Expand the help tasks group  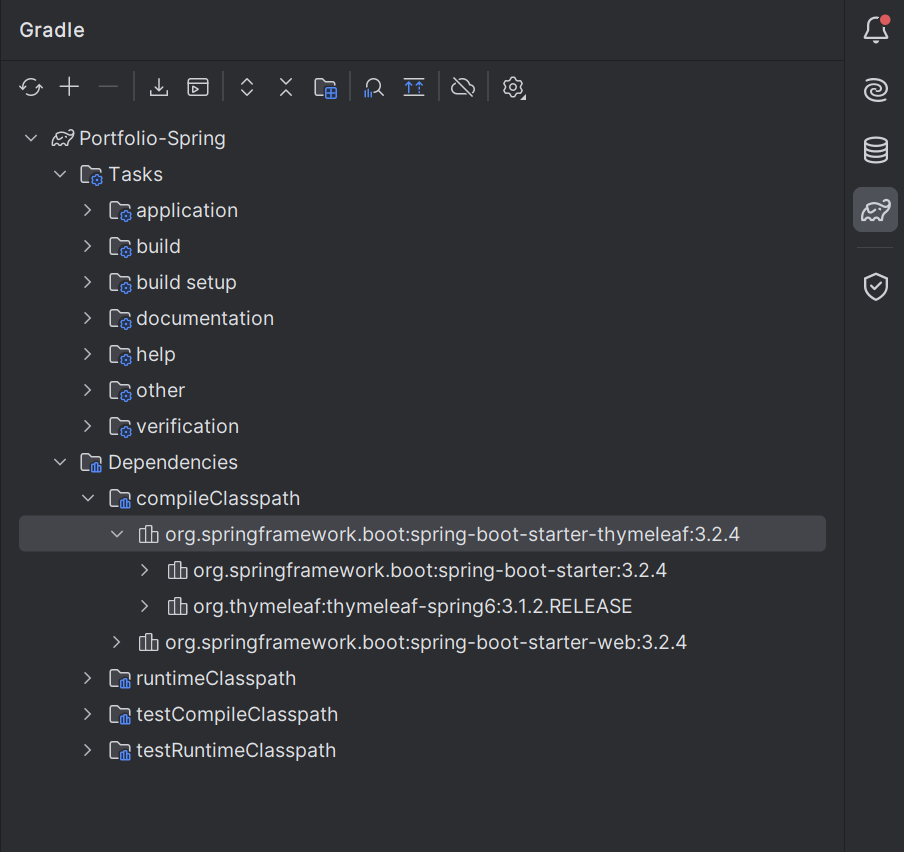(88, 355)
